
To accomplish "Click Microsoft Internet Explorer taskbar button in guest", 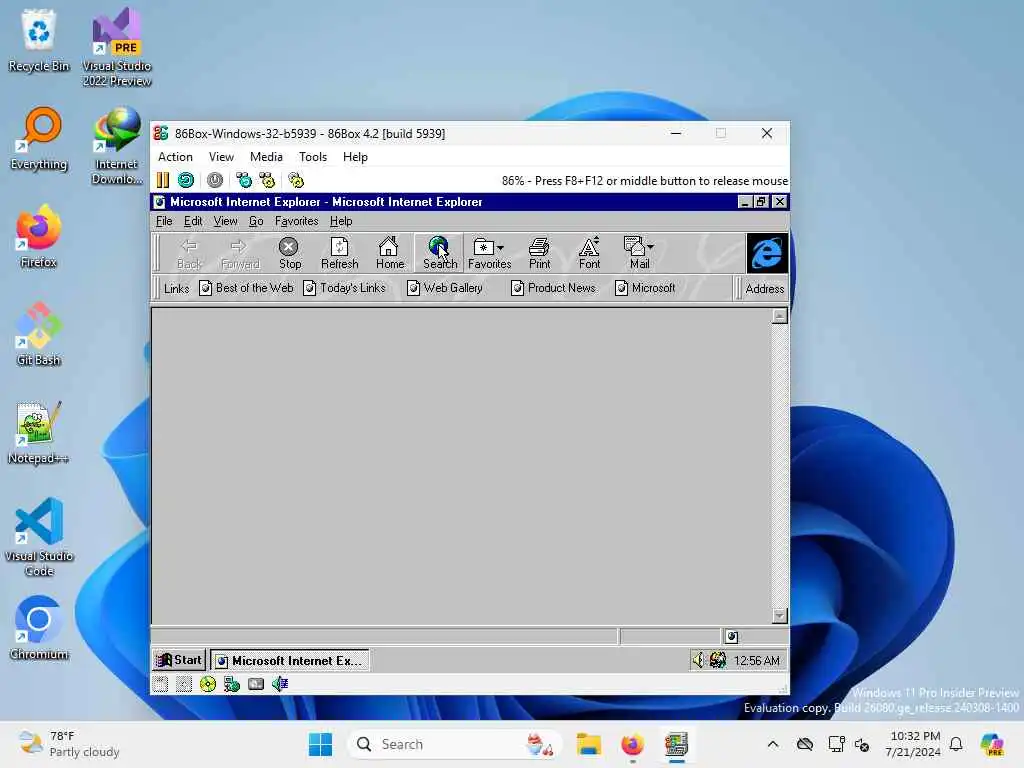I will (290, 660).
